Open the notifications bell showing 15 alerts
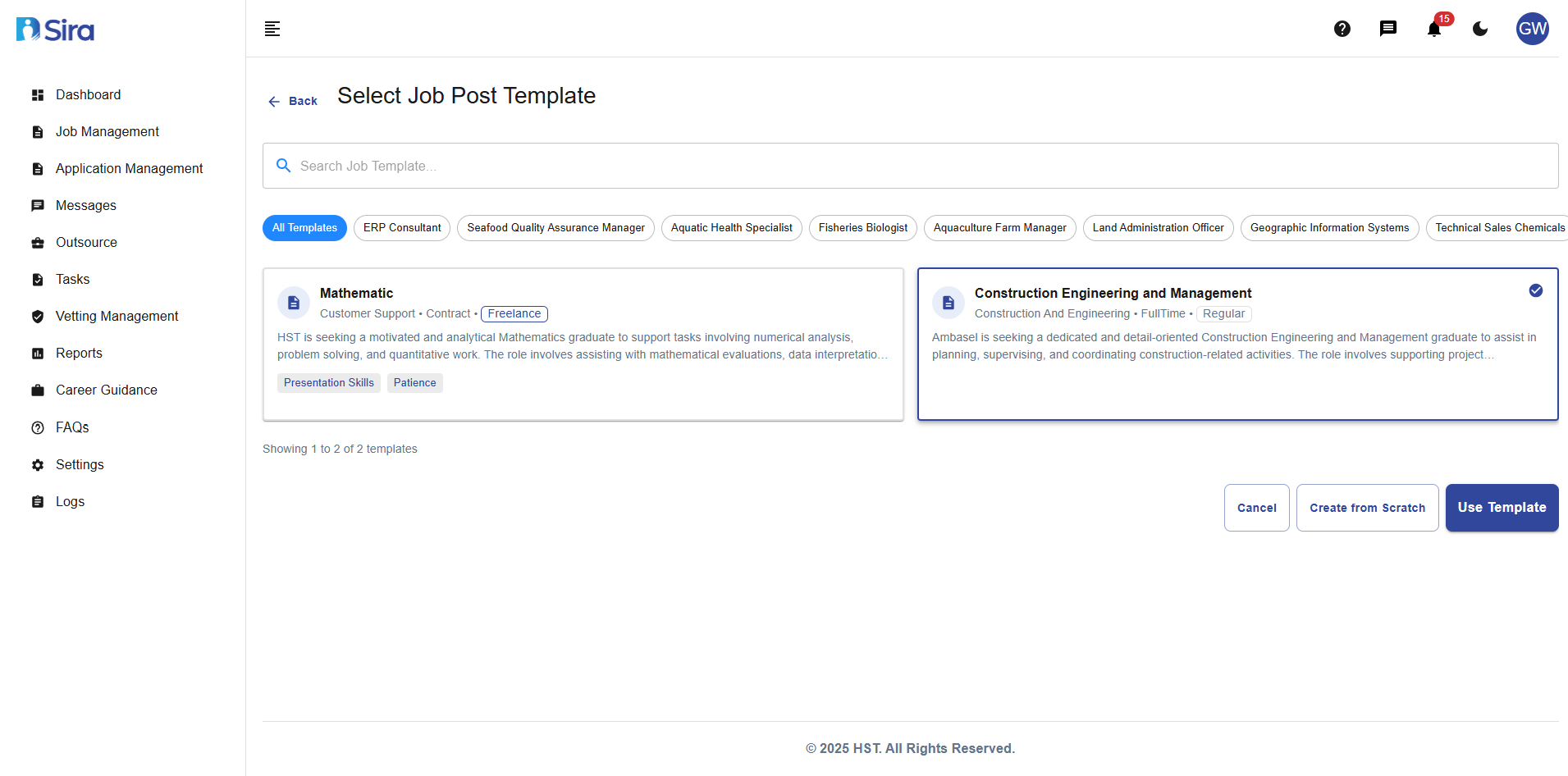Viewport: 1568px width, 776px height. (1433, 29)
